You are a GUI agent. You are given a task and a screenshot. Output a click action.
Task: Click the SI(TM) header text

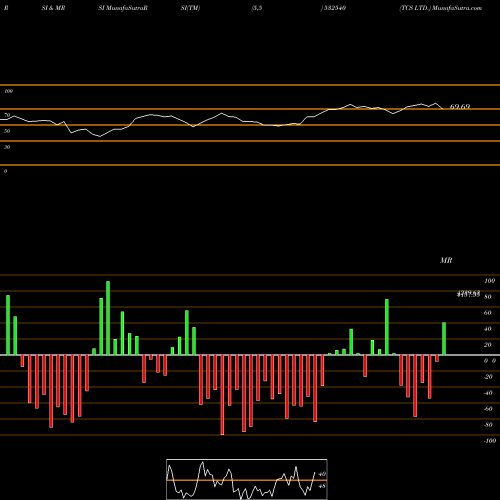coord(190,8)
